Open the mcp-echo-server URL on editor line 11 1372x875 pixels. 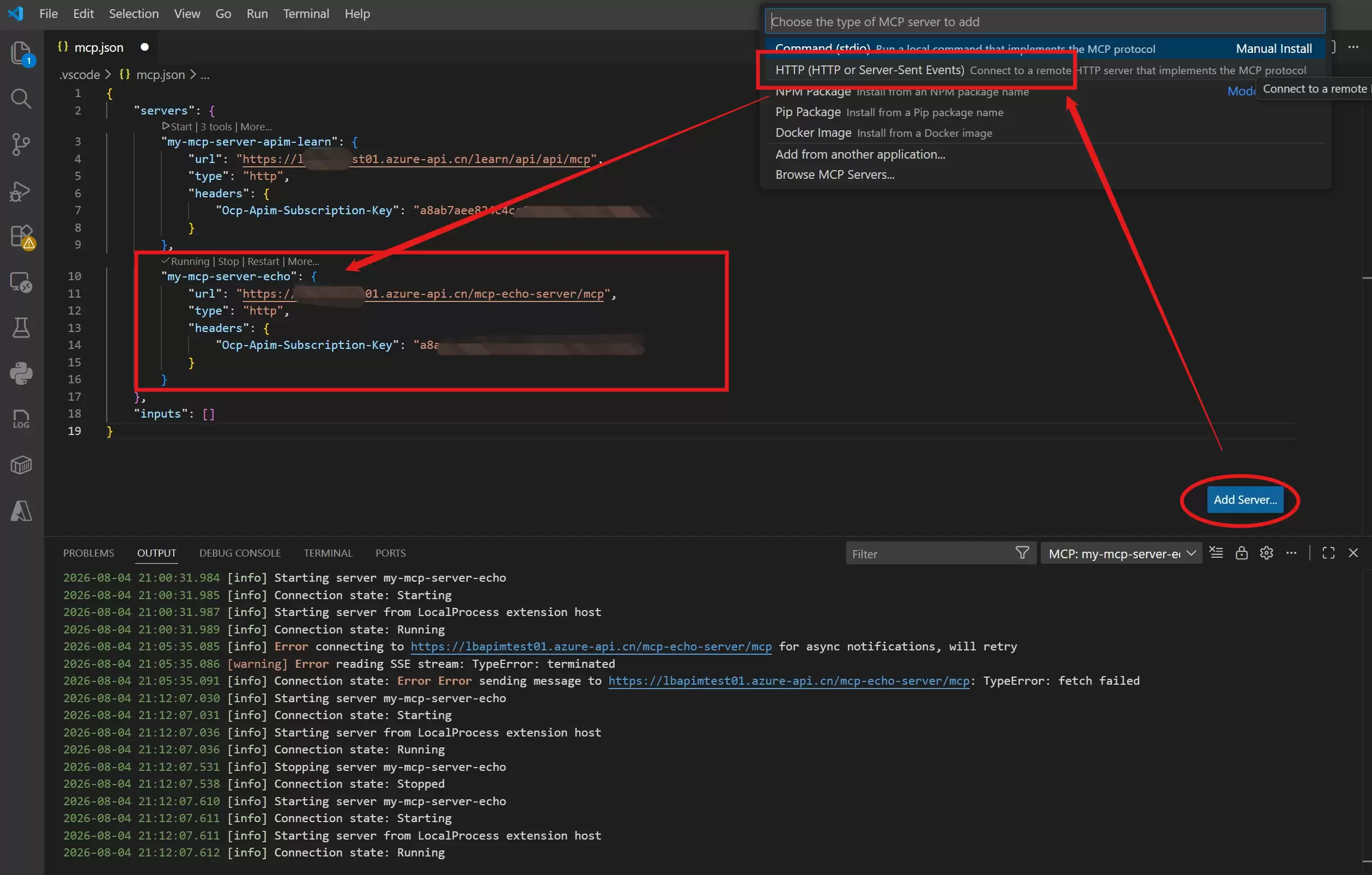(423, 293)
